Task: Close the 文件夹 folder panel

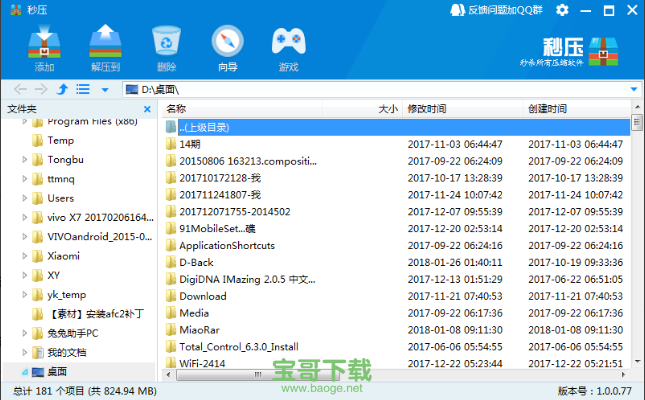Action: pos(147,109)
